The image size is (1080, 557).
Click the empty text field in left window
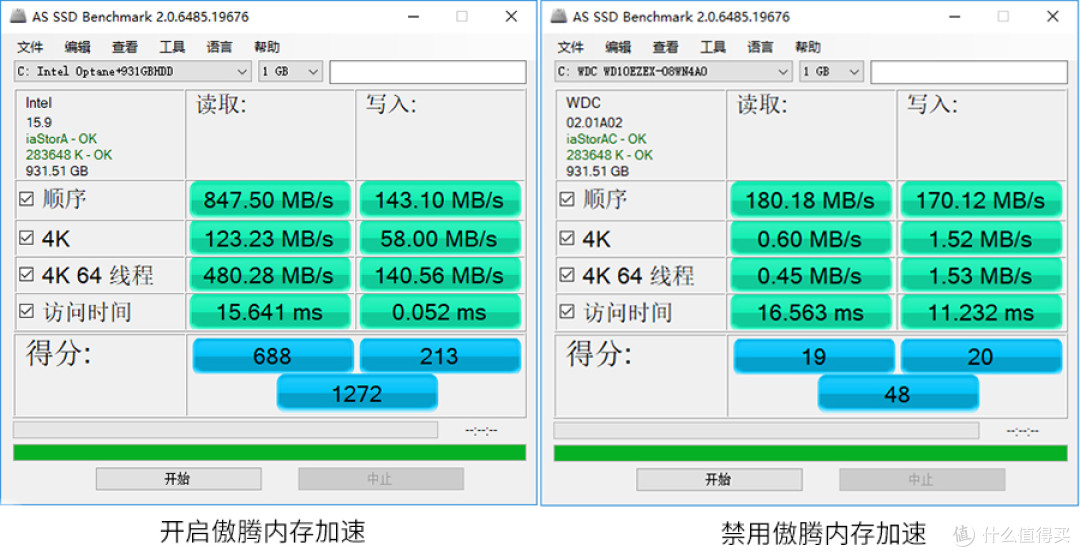click(428, 72)
